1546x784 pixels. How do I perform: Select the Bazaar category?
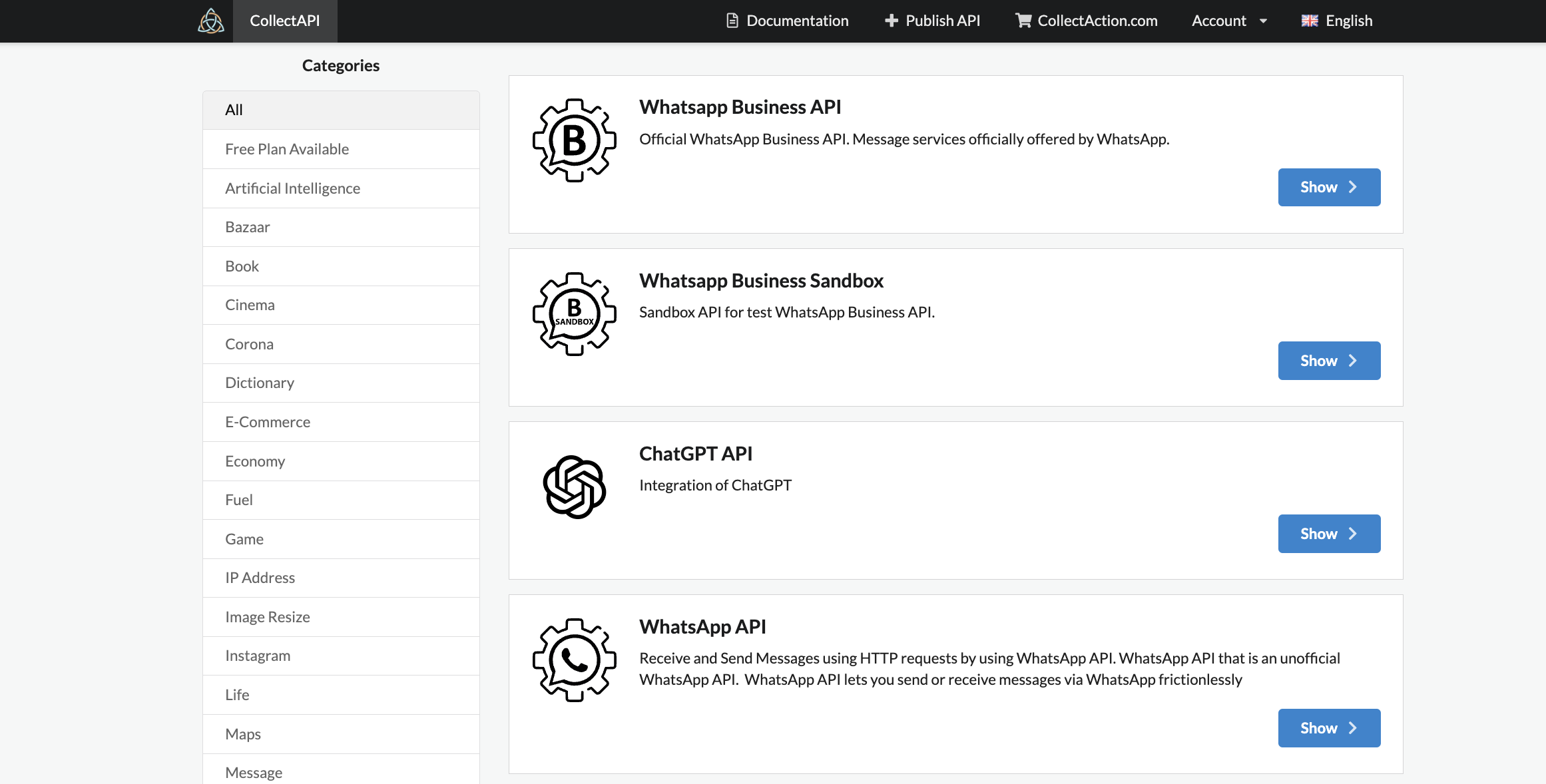pos(341,227)
